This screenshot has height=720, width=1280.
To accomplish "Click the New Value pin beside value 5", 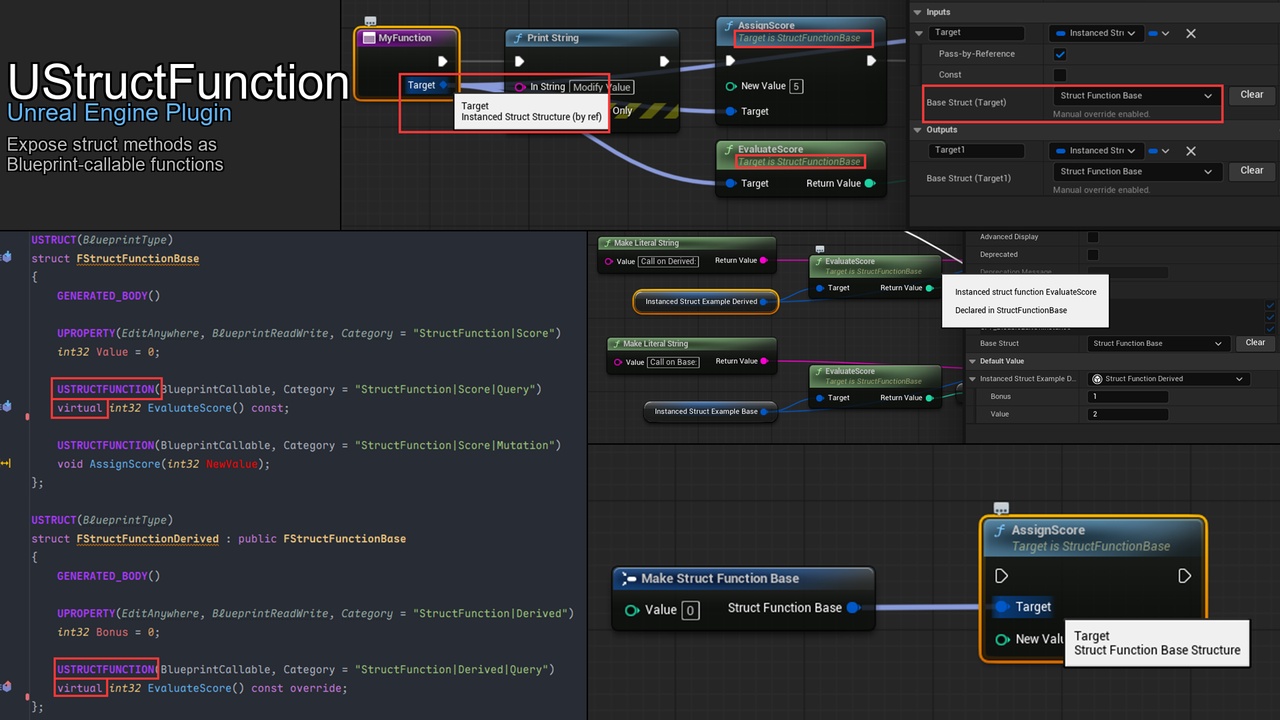I will tap(731, 86).
